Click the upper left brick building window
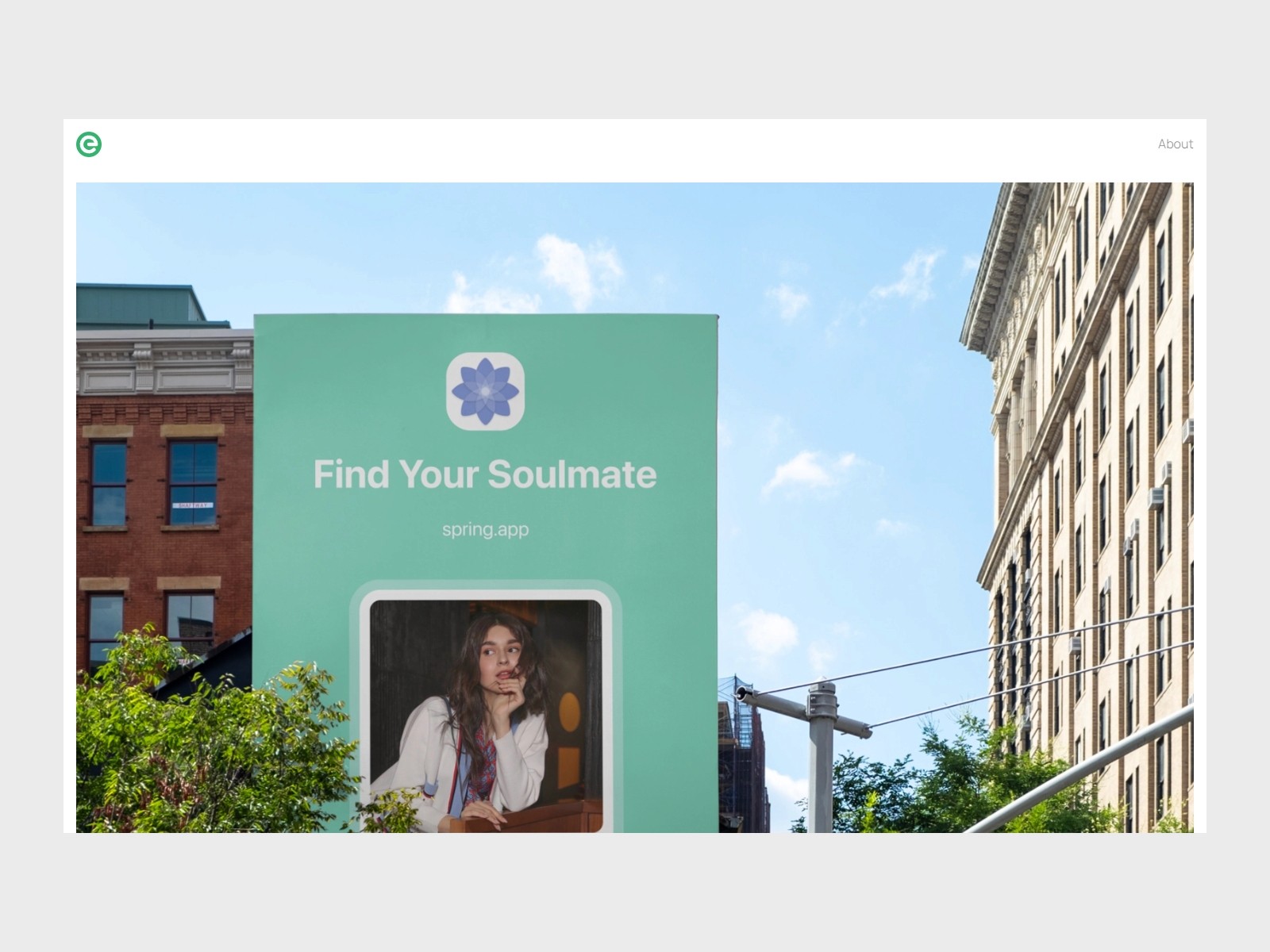This screenshot has height=952, width=1270. pos(109,482)
